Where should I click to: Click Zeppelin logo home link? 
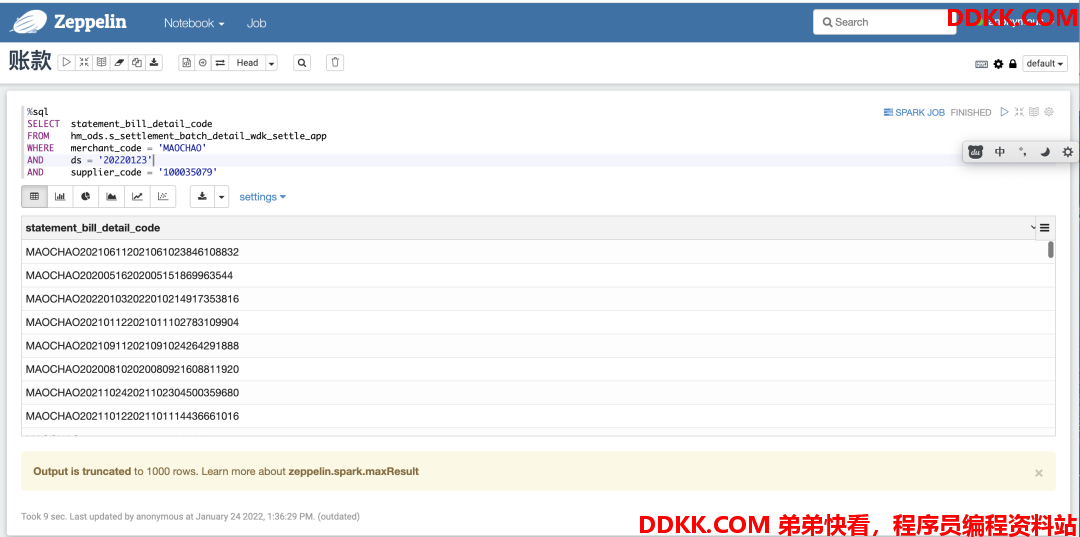pos(68,22)
